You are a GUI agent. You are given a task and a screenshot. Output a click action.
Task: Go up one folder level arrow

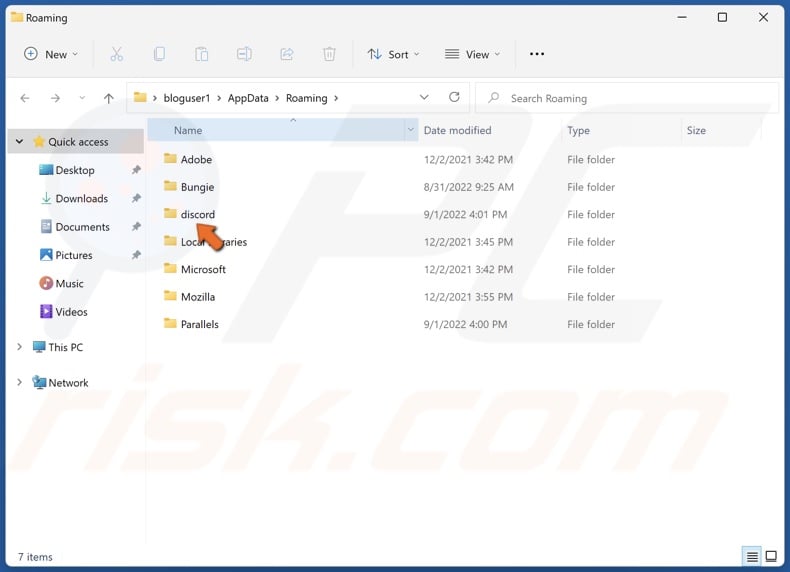(109, 98)
